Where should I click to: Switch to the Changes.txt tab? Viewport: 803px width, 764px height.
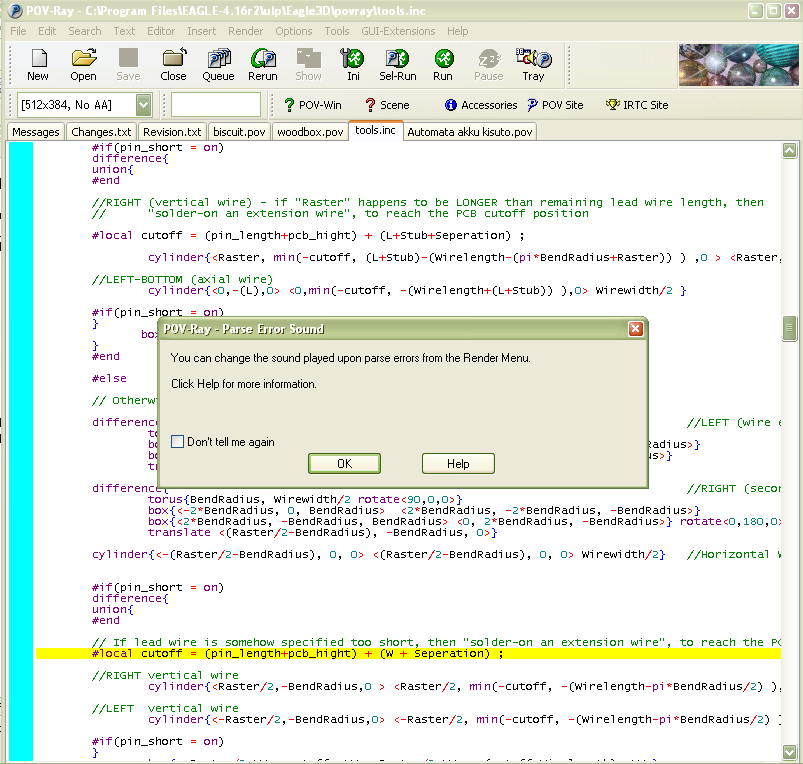pyautogui.click(x=101, y=132)
